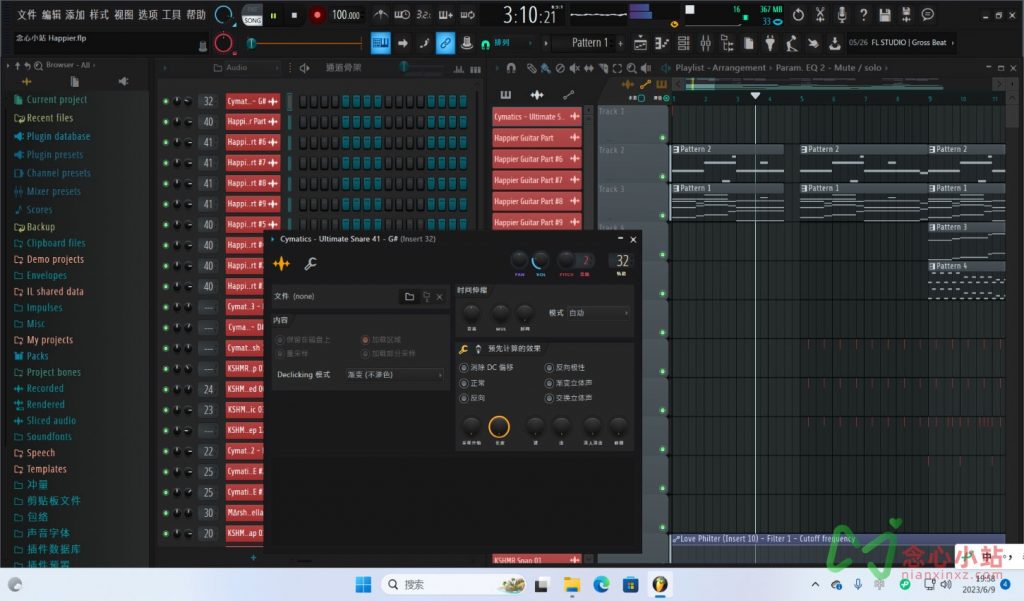1024x601 pixels.
Task: Click the chat bubble icon in top bar
Action: 927,14
